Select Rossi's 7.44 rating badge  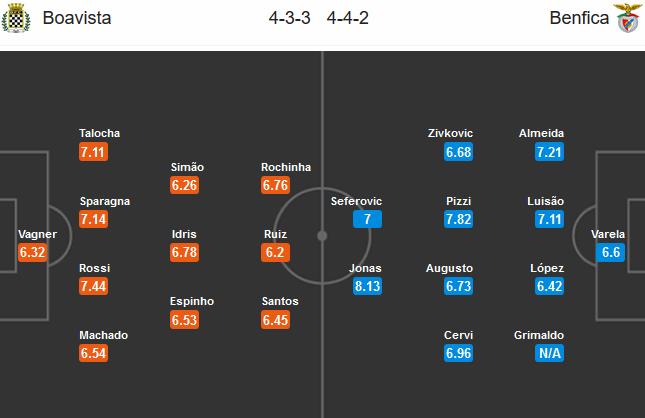[x=93, y=286]
